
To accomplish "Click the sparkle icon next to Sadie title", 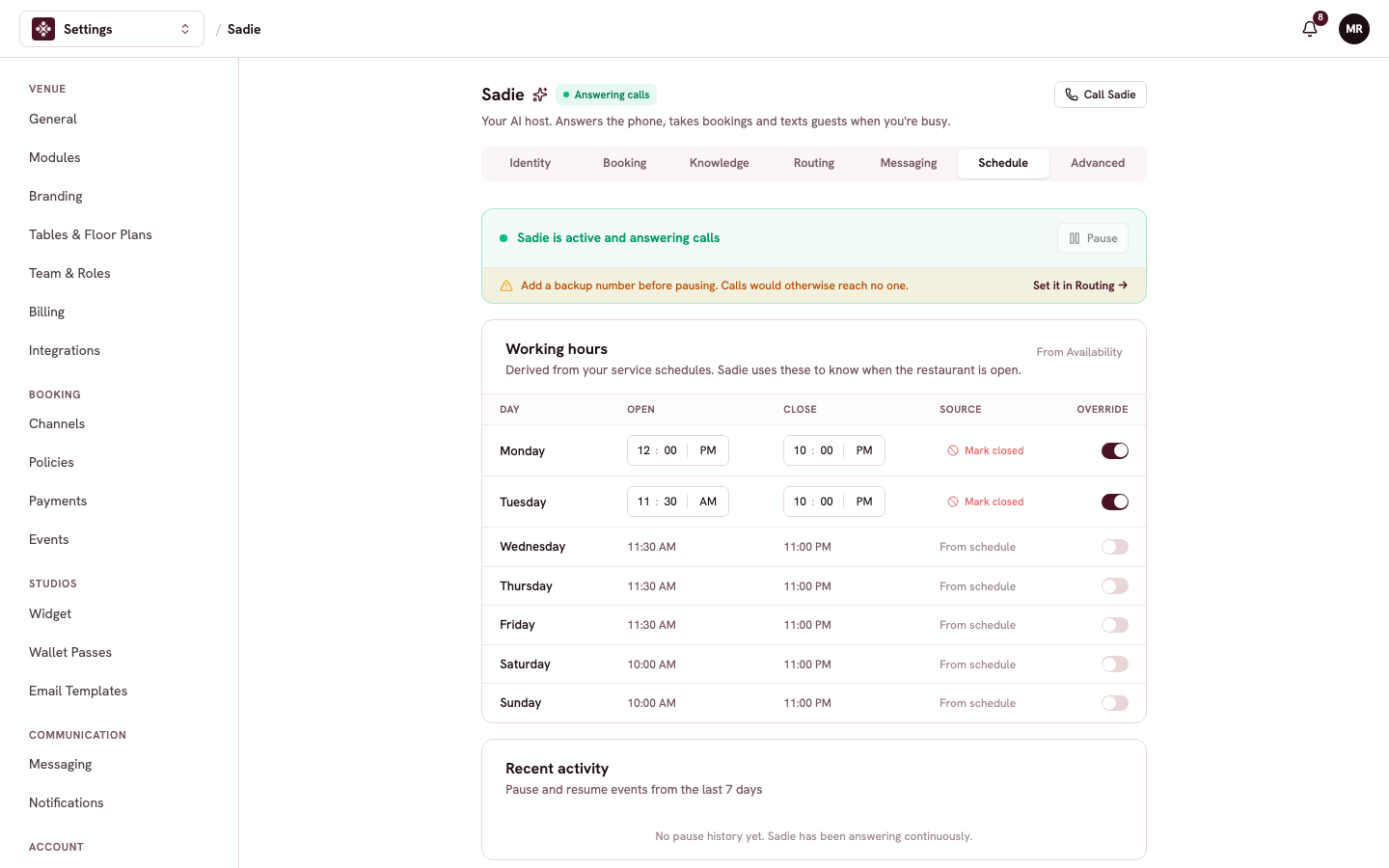I will pos(540,95).
